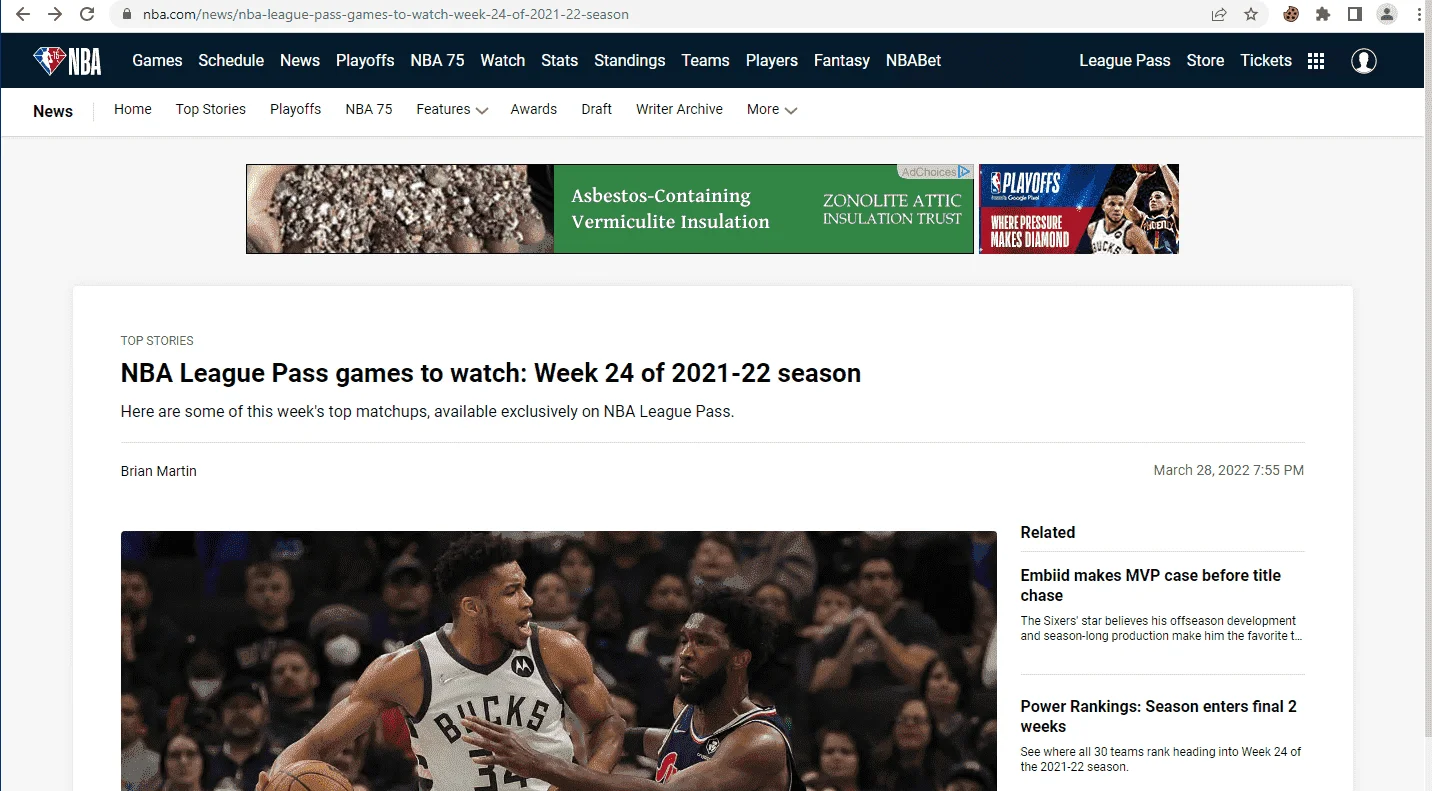This screenshot has height=791, width=1432.
Task: Click the bold News section title
Action: [x=53, y=111]
